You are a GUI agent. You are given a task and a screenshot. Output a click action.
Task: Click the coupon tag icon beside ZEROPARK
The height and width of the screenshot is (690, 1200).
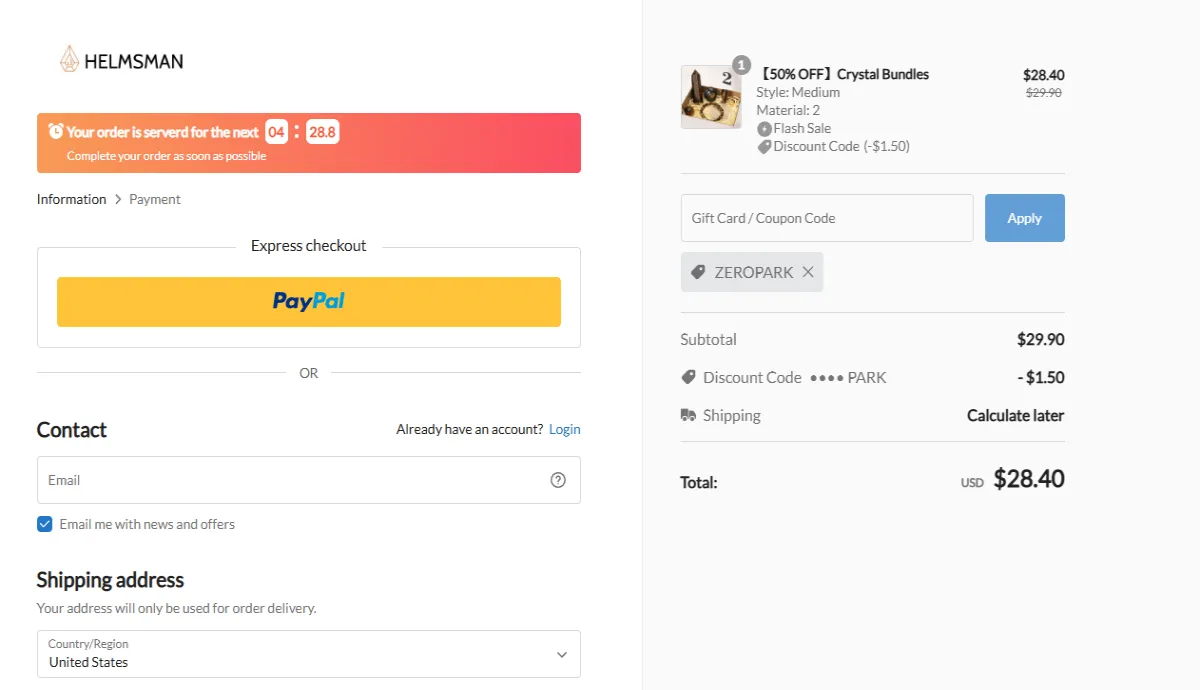coord(697,271)
